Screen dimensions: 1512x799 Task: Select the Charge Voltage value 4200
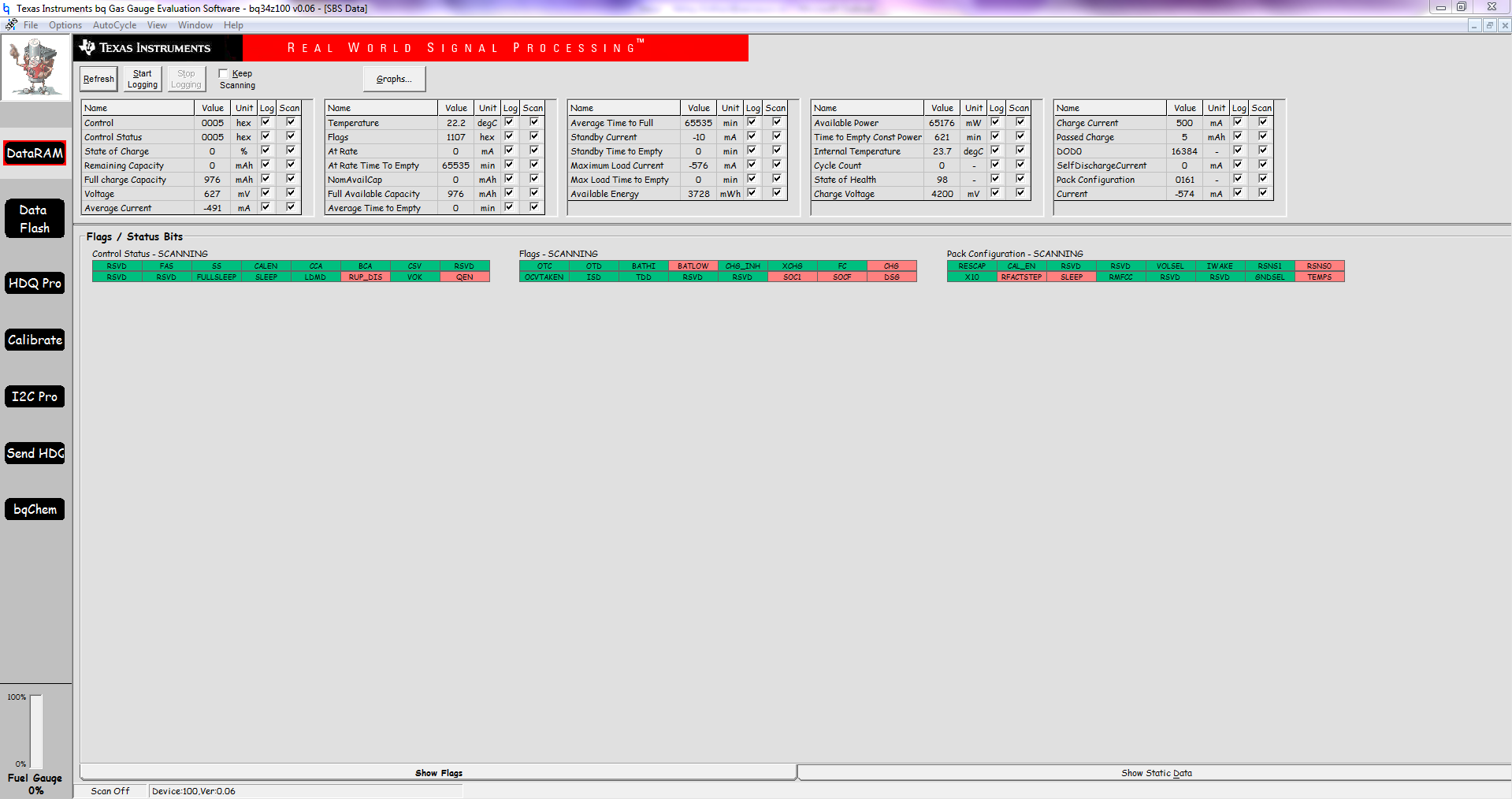tap(942, 194)
